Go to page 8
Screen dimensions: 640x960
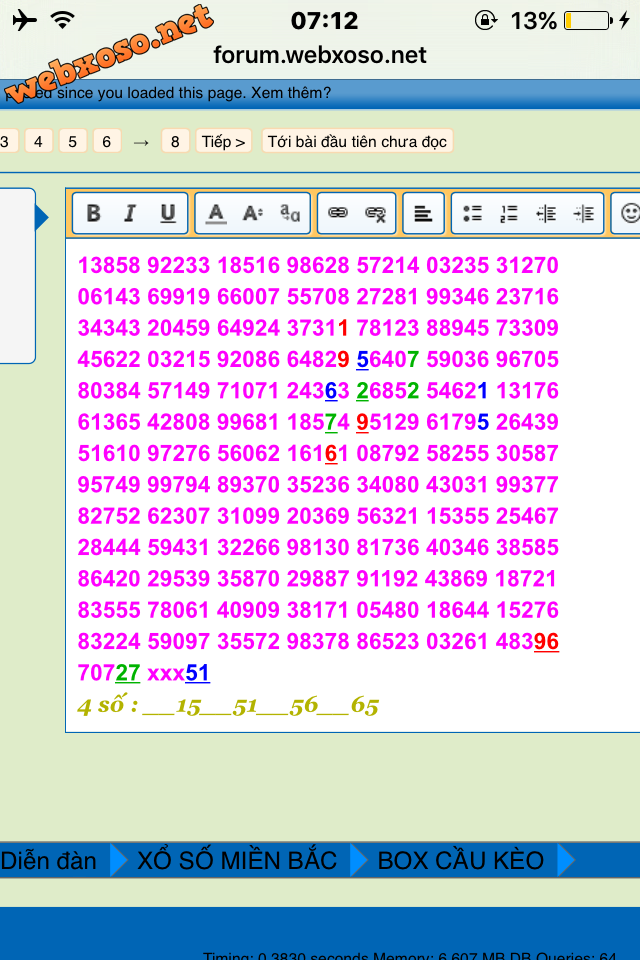pos(175,141)
